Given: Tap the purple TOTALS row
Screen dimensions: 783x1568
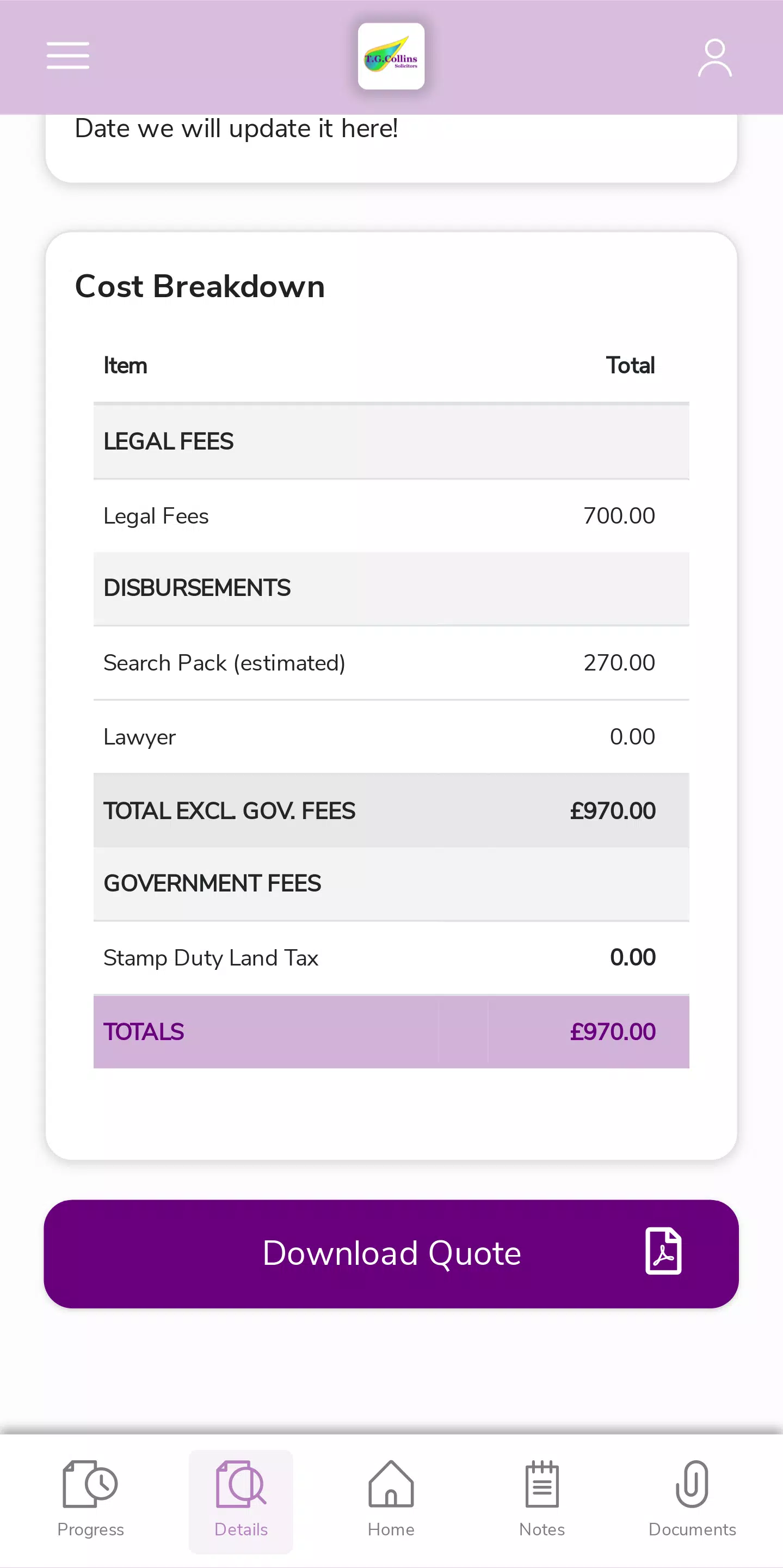Looking at the screenshot, I should pos(391,1032).
